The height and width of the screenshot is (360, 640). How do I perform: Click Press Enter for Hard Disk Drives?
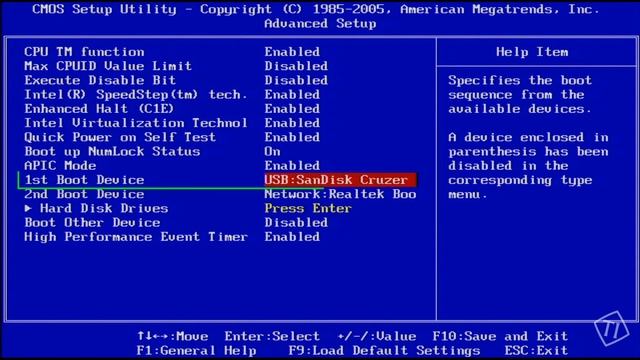[x=308, y=209]
